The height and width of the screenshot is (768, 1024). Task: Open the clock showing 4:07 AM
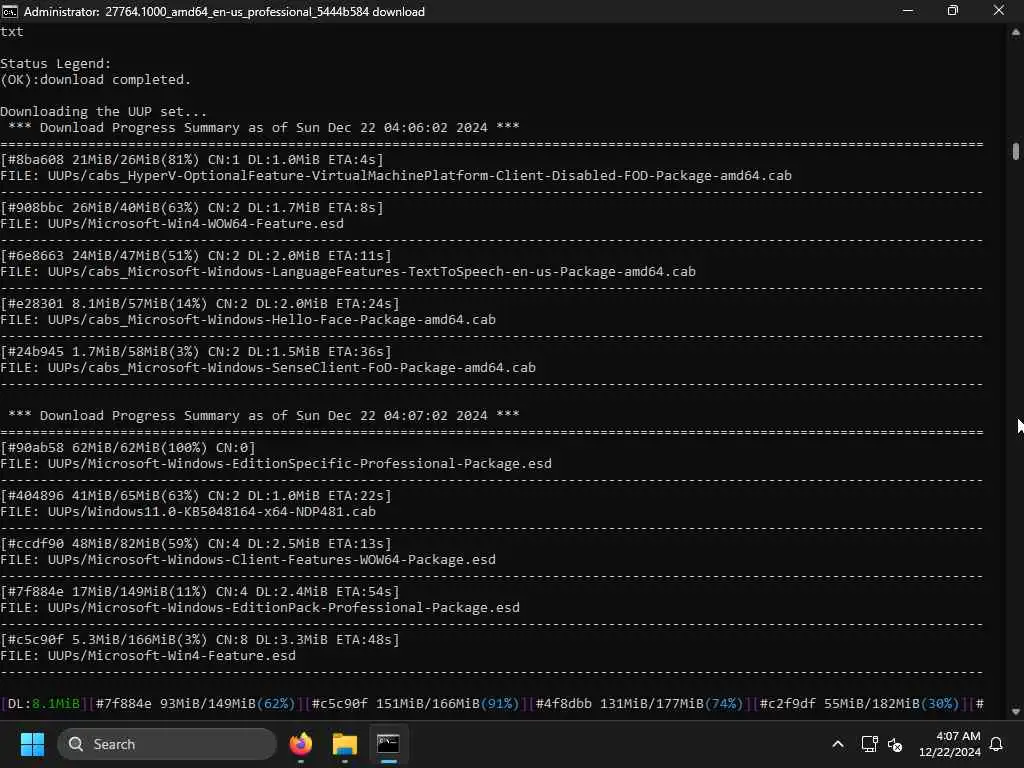pyautogui.click(x=950, y=744)
